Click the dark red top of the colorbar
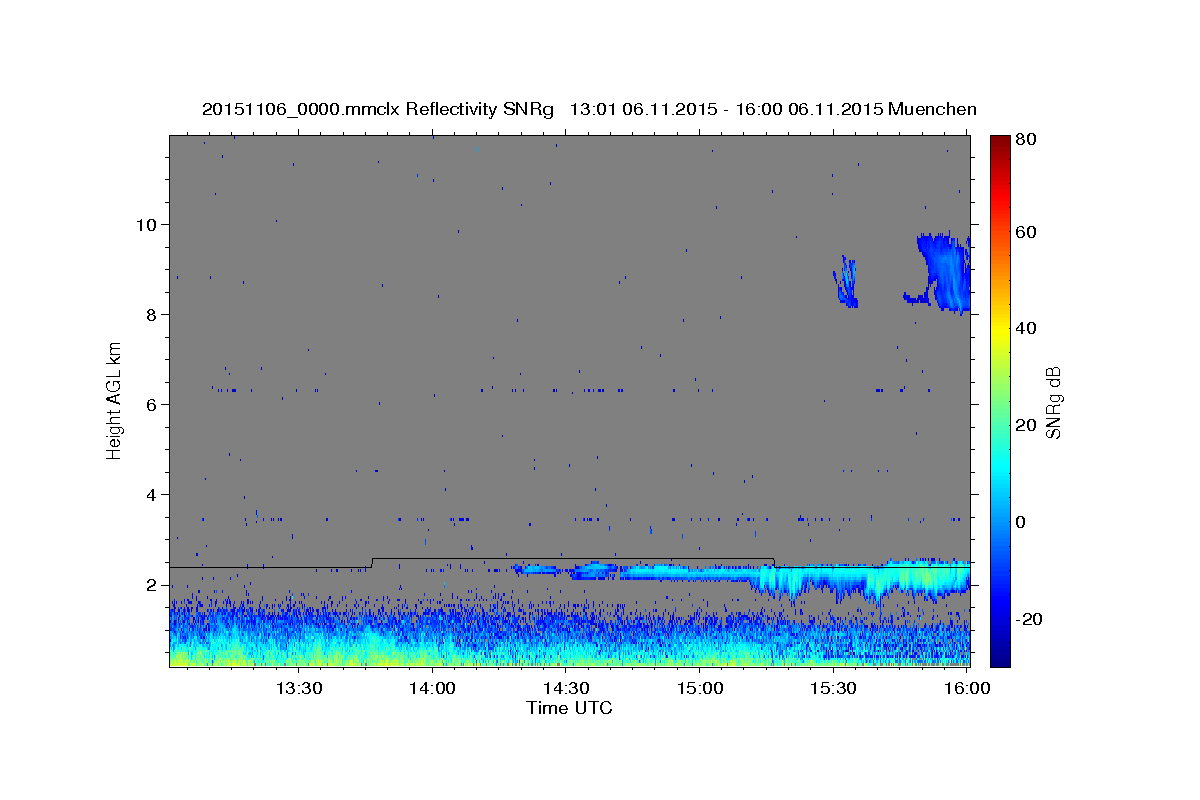The image size is (1200, 800). 1000,145
